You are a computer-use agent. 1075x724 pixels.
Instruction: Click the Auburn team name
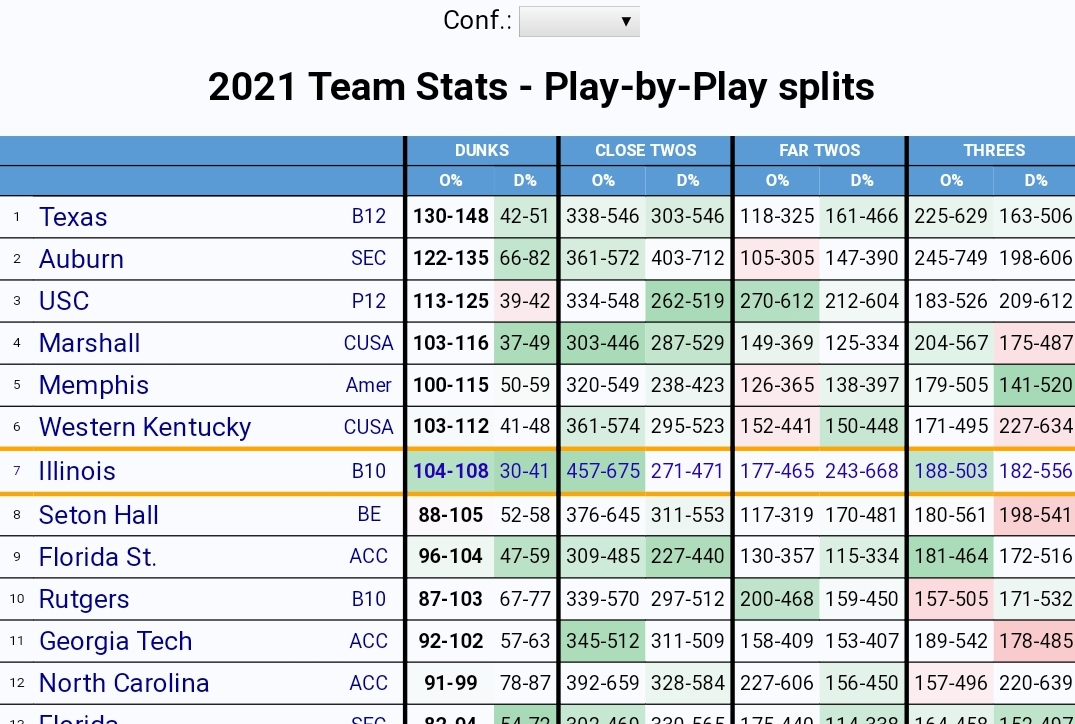81,259
